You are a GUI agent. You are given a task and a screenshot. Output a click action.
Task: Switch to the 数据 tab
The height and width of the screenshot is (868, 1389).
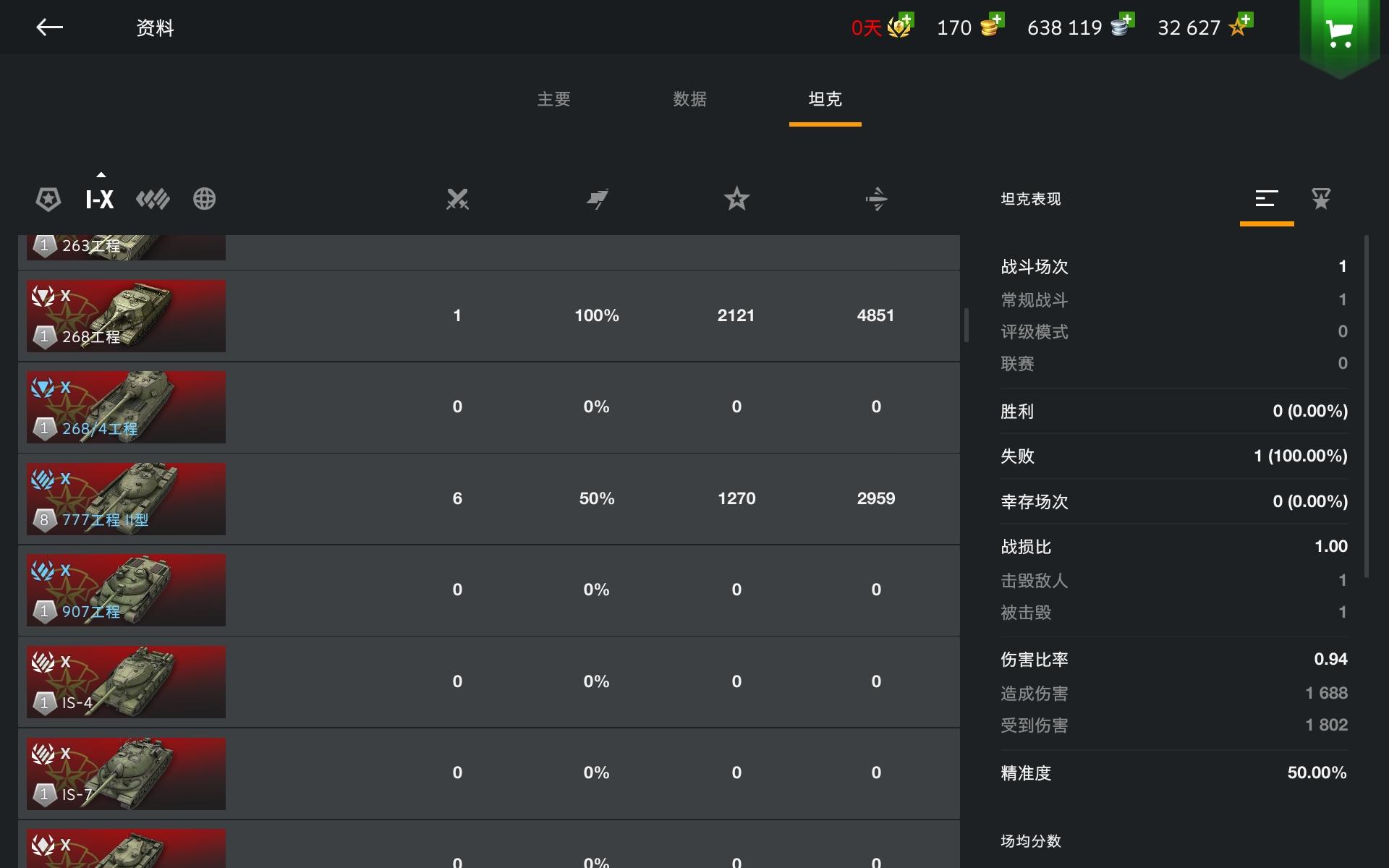click(x=689, y=99)
